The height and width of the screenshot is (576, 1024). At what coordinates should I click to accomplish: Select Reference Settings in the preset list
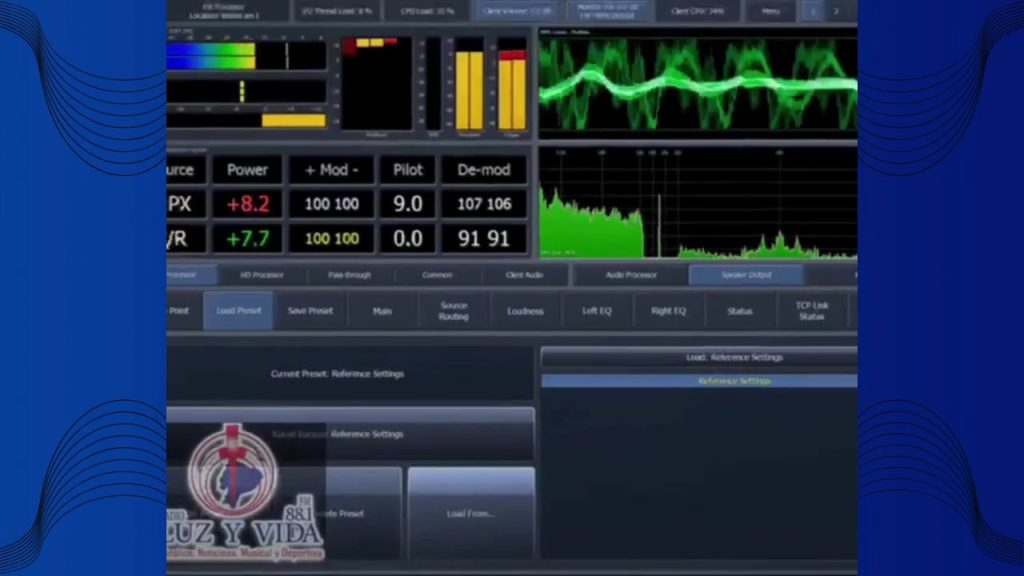[x=699, y=381]
